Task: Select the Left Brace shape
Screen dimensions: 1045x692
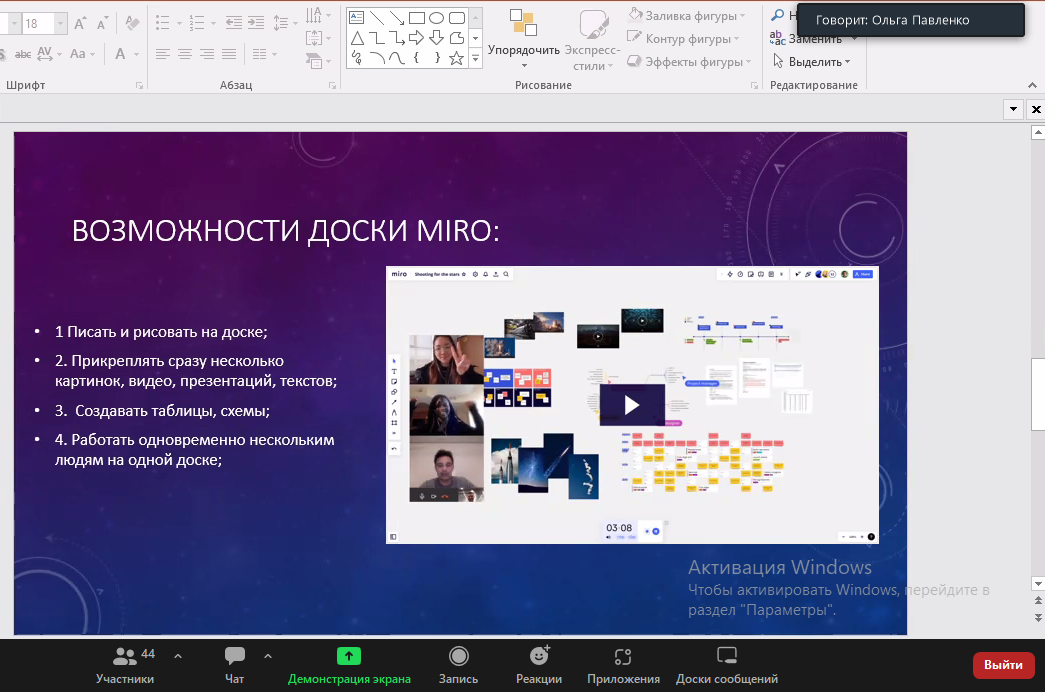Action: 417,58
